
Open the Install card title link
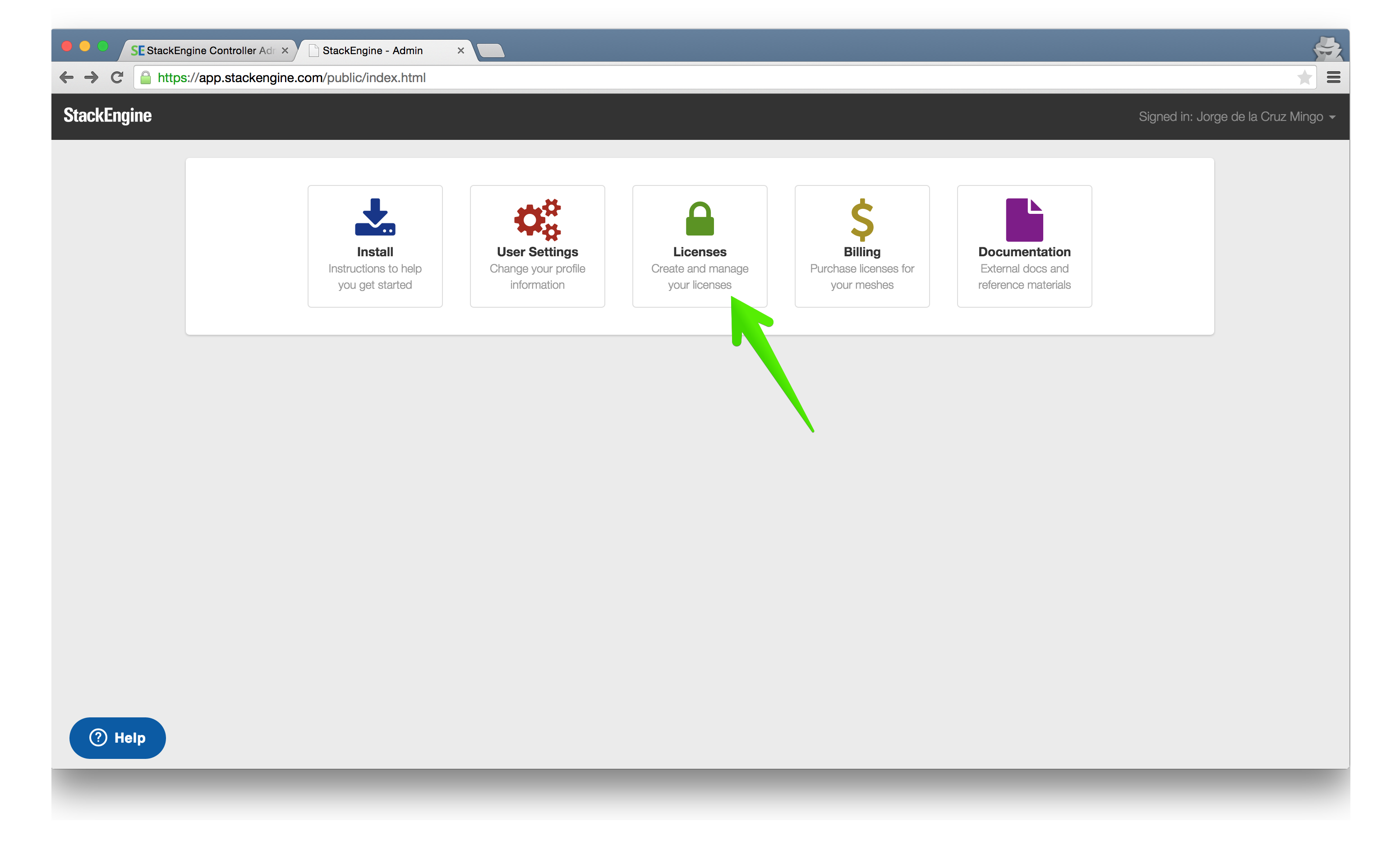[375, 252]
